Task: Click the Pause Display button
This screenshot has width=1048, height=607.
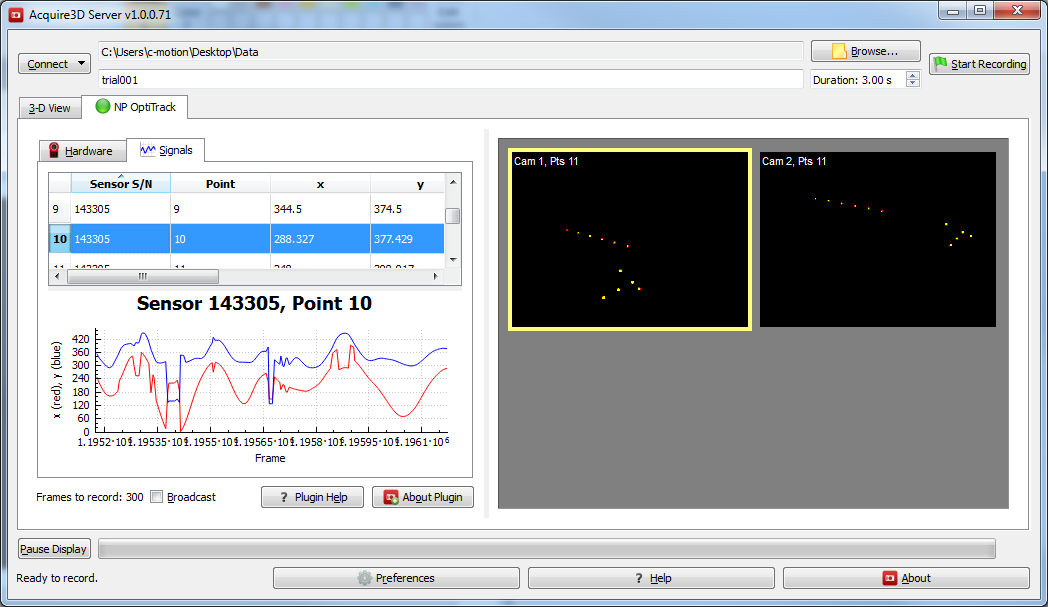Action: coord(53,549)
